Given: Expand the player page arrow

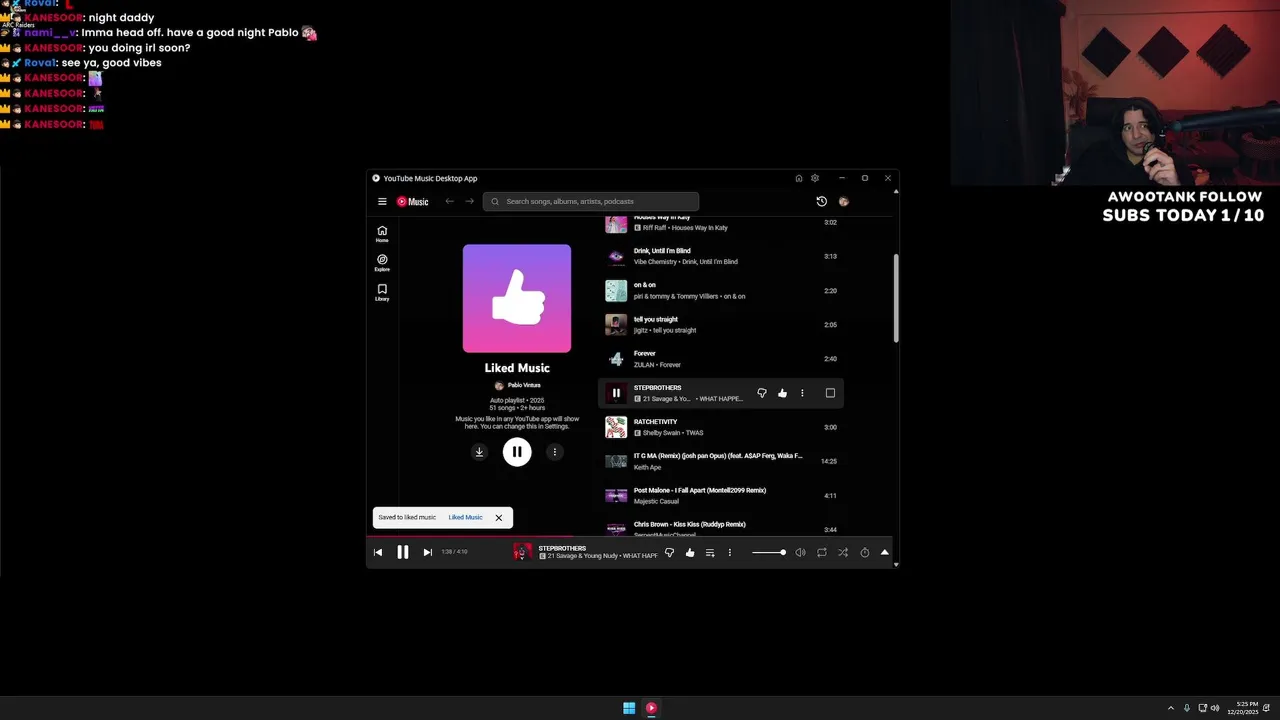Looking at the screenshot, I should [885, 552].
